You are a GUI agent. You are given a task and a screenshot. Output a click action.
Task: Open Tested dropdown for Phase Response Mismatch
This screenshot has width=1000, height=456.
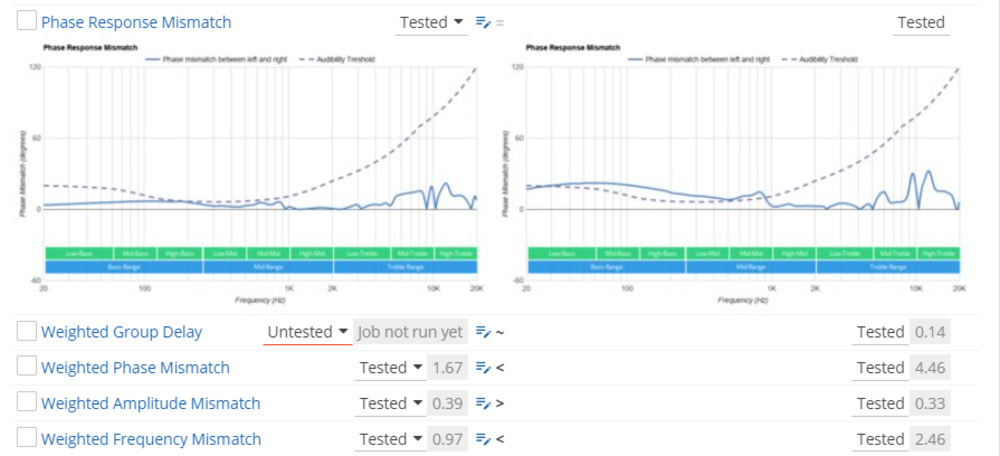pyautogui.click(x=431, y=22)
